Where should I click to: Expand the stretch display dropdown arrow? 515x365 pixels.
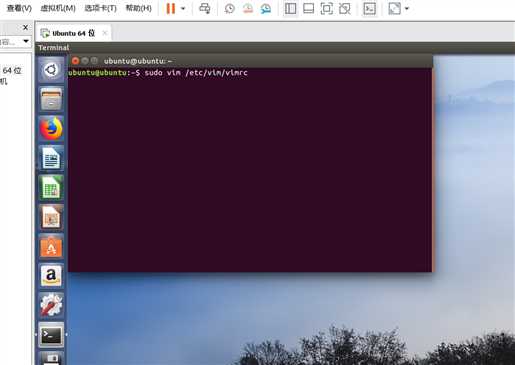pos(407,8)
